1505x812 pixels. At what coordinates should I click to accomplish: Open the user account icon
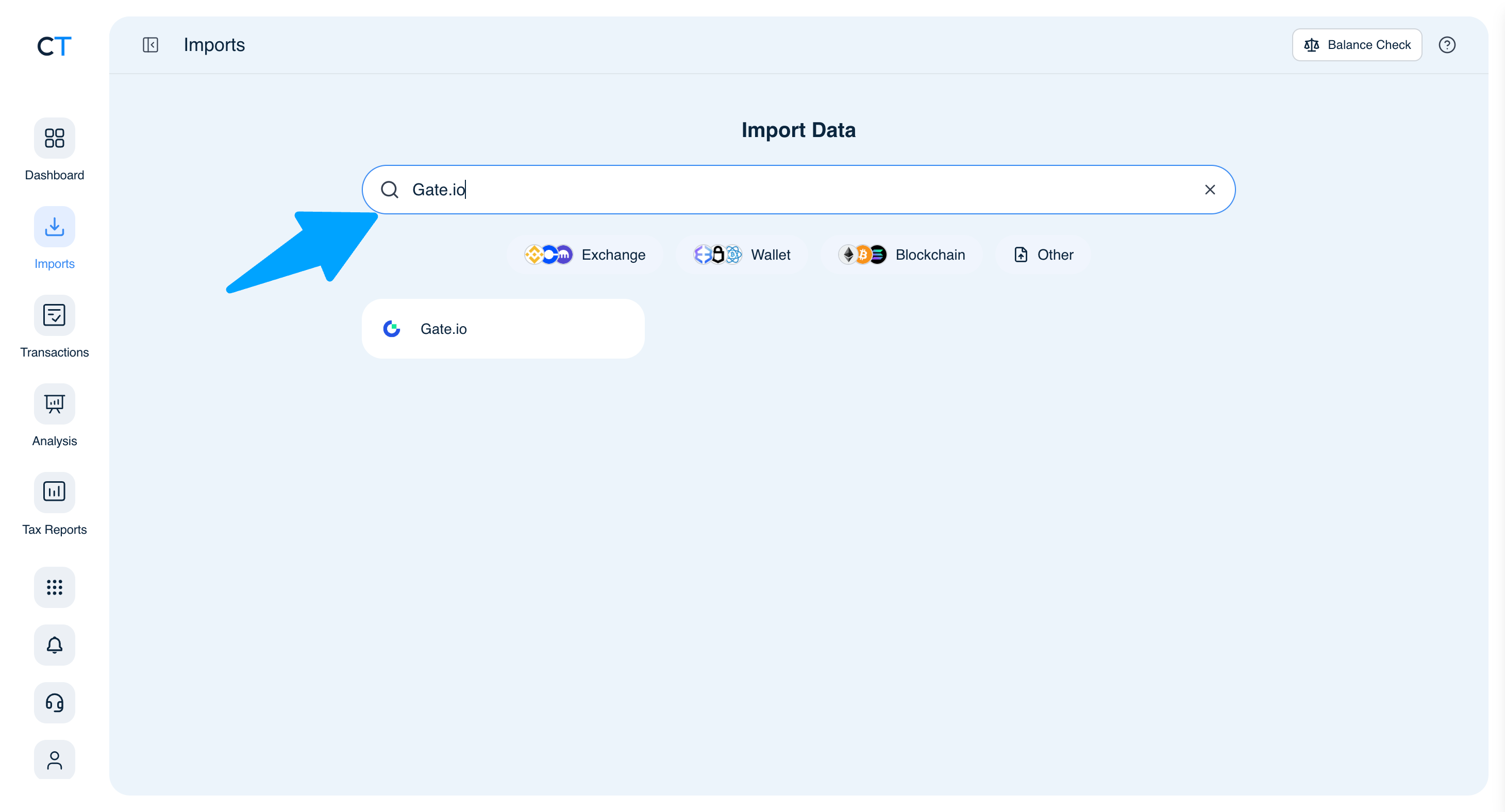point(54,760)
